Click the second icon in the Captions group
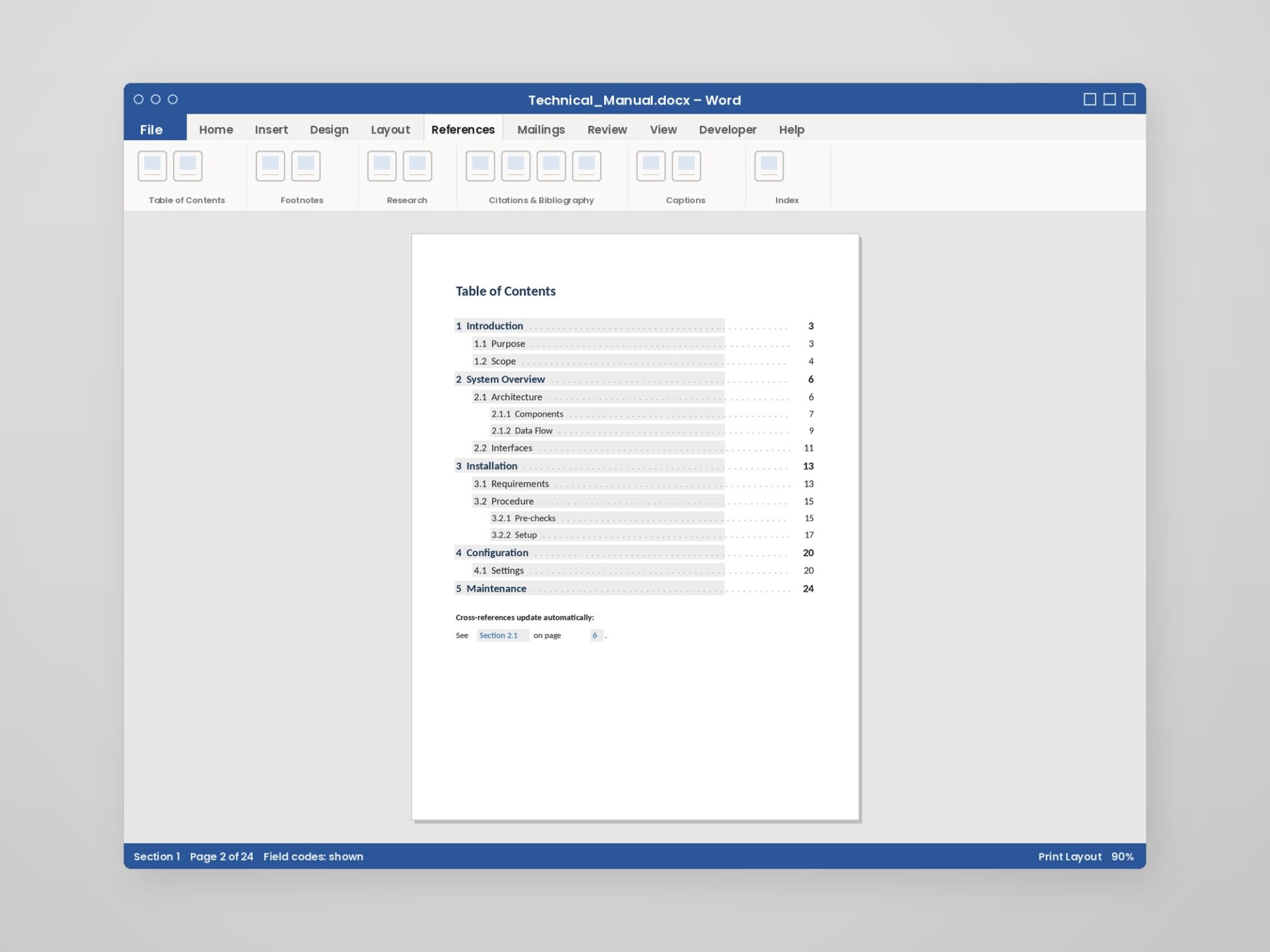1270x952 pixels. pos(687,166)
